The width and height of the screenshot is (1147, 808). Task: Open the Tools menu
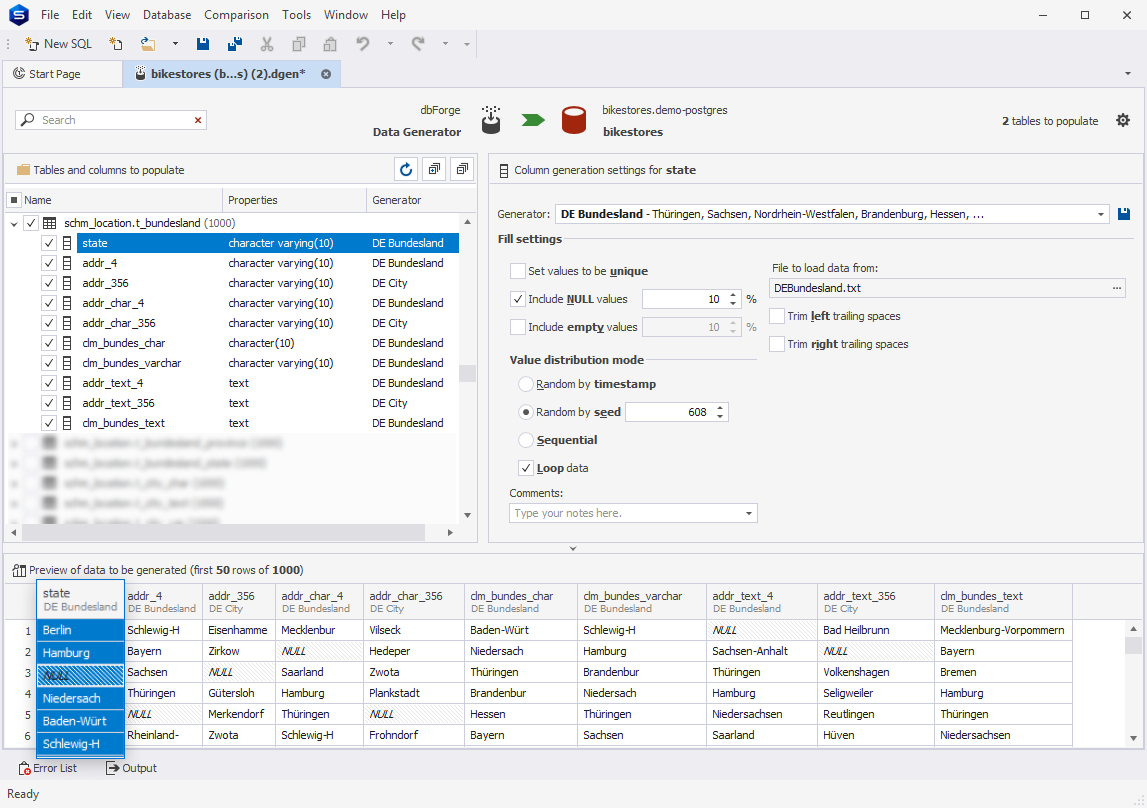point(296,15)
